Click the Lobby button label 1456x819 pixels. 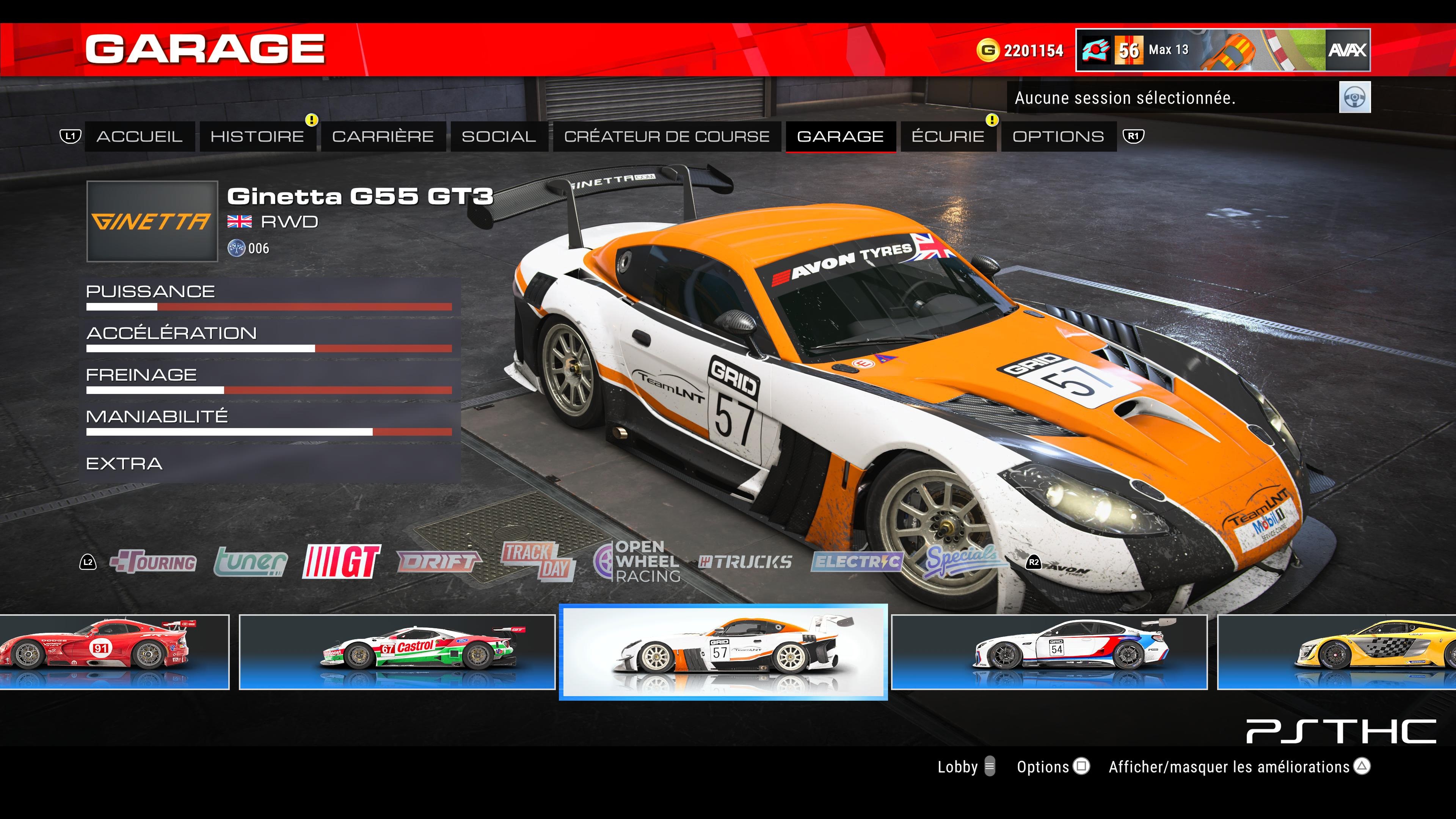pos(957,767)
